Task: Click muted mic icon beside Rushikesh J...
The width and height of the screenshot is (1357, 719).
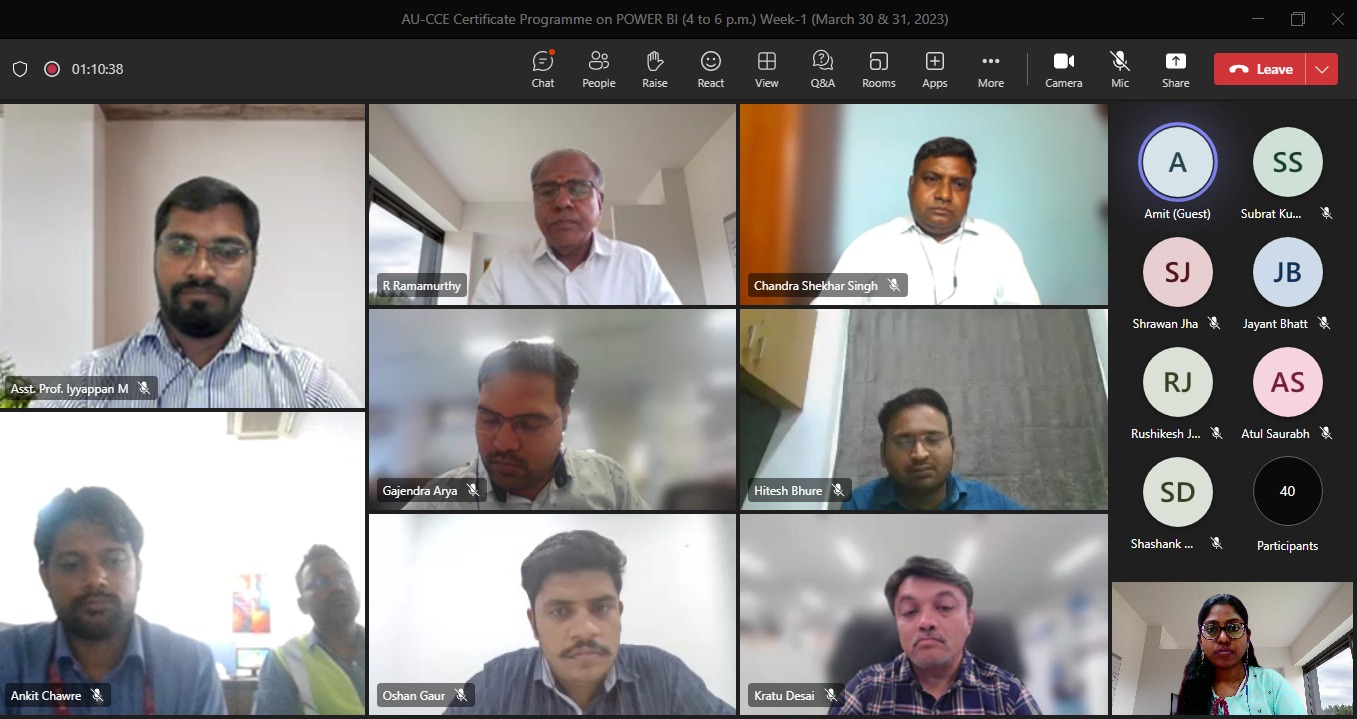Action: point(1217,433)
